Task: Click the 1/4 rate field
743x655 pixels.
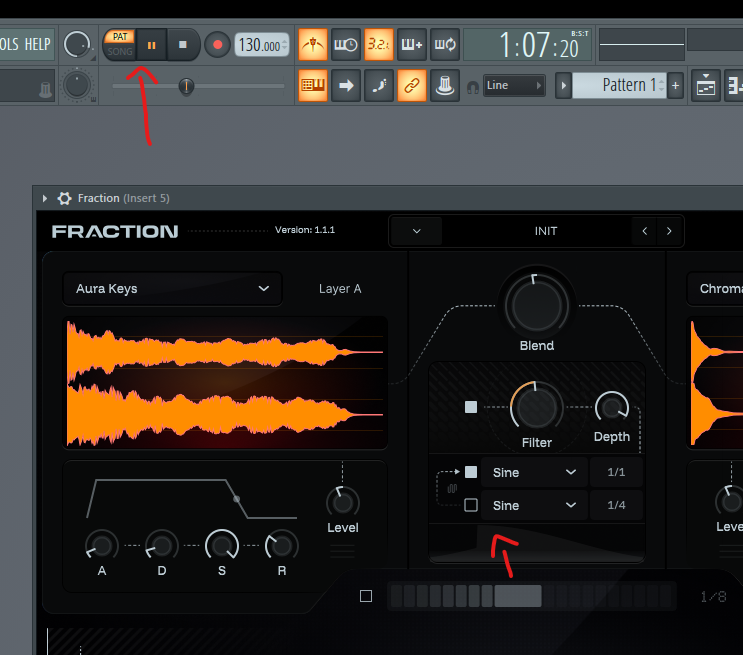Action: (x=616, y=505)
